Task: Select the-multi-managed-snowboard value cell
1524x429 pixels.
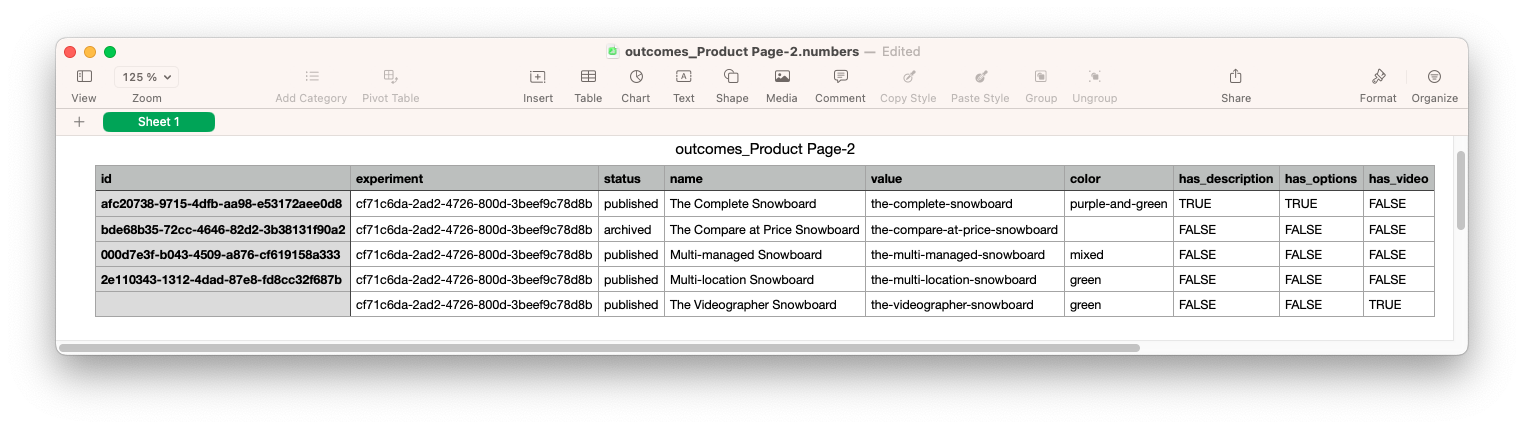Action: click(965, 254)
